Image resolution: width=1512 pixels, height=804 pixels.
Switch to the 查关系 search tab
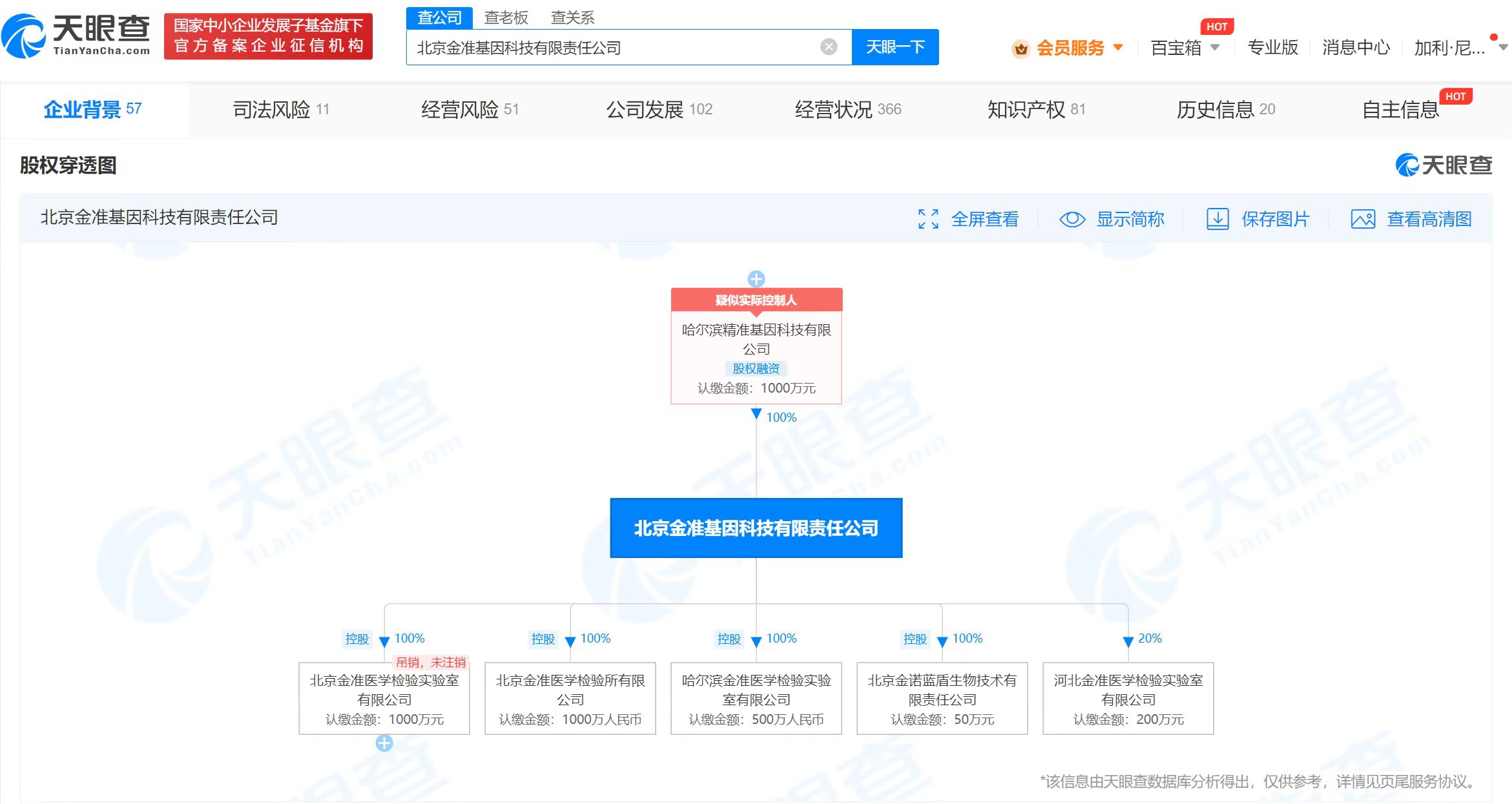(x=572, y=17)
